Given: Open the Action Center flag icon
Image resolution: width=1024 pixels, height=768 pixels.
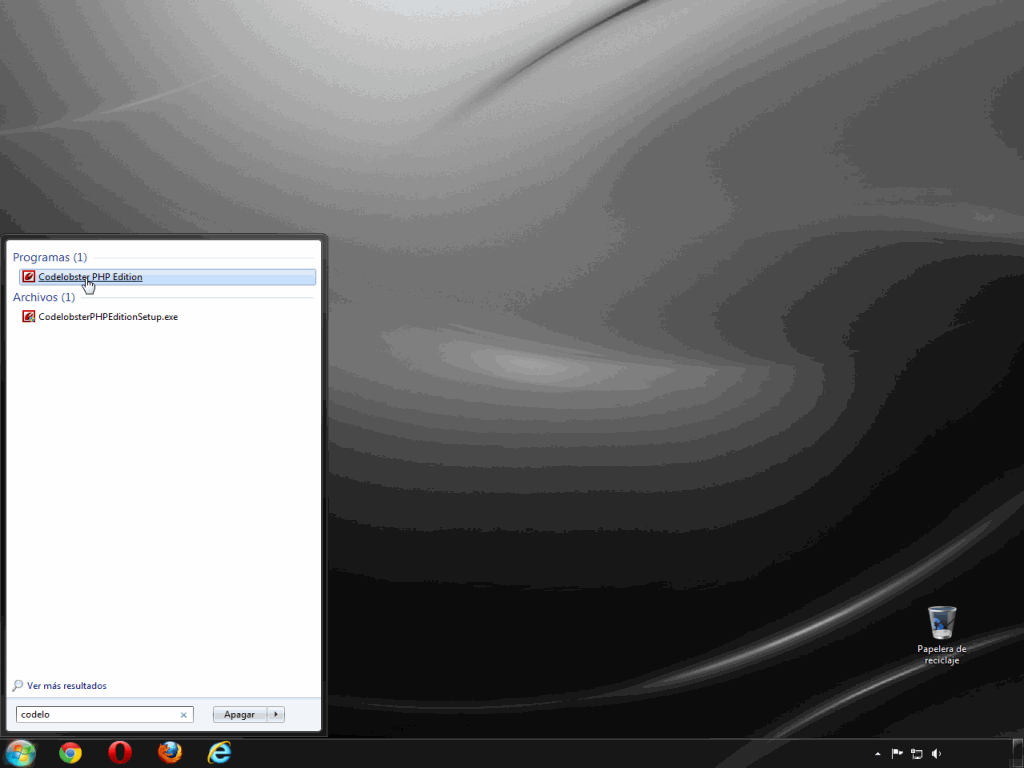Looking at the screenshot, I should point(897,754).
